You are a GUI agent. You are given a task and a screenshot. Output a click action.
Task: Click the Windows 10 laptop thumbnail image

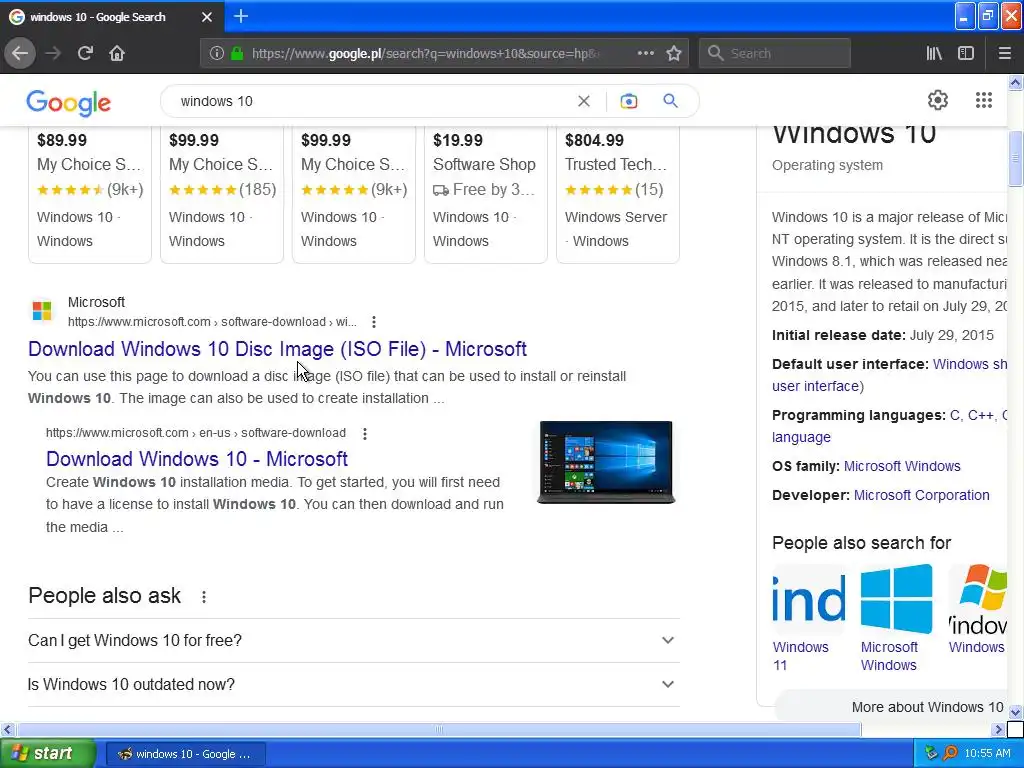point(606,462)
